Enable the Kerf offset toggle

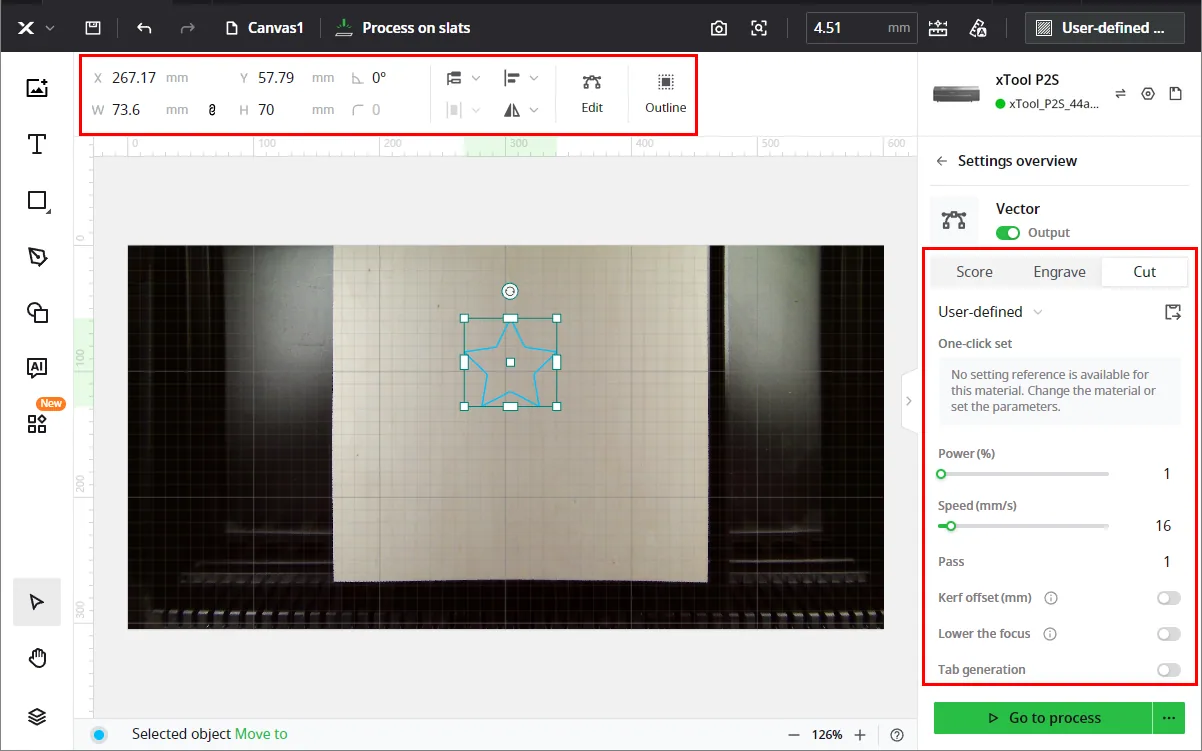[1168, 598]
